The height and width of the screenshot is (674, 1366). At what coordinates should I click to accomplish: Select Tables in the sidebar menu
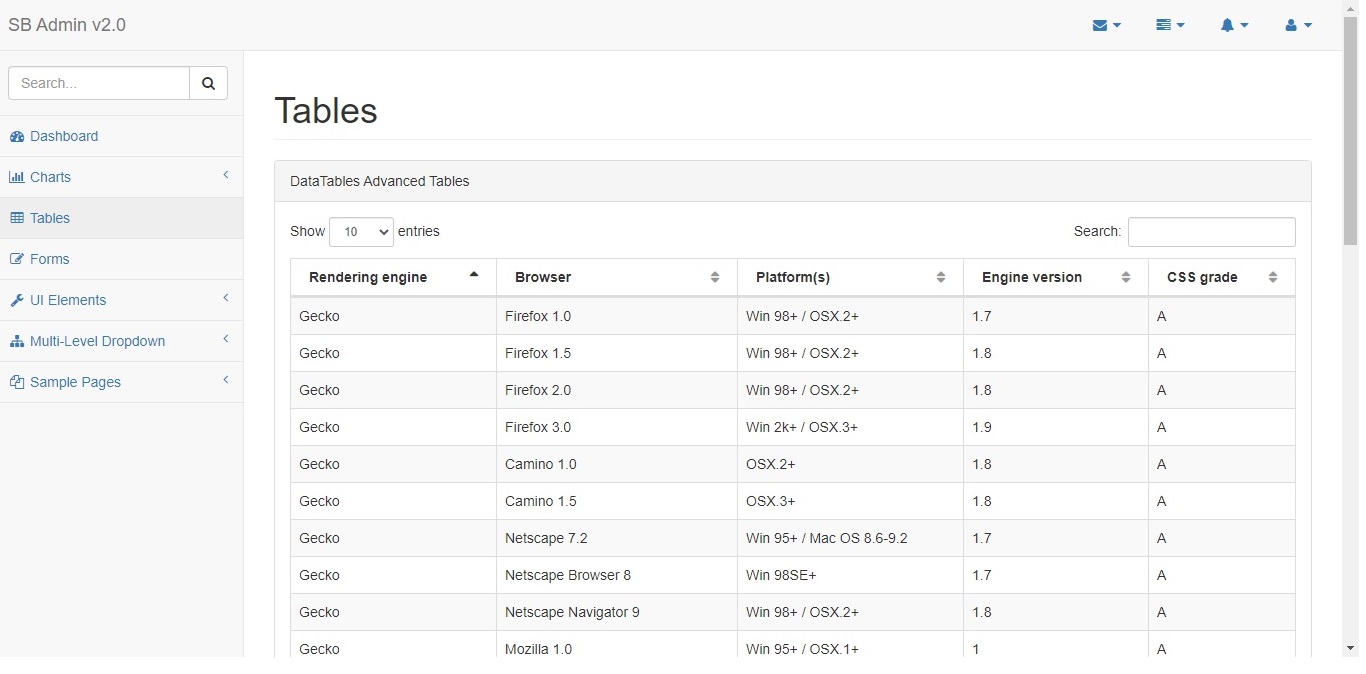48,218
